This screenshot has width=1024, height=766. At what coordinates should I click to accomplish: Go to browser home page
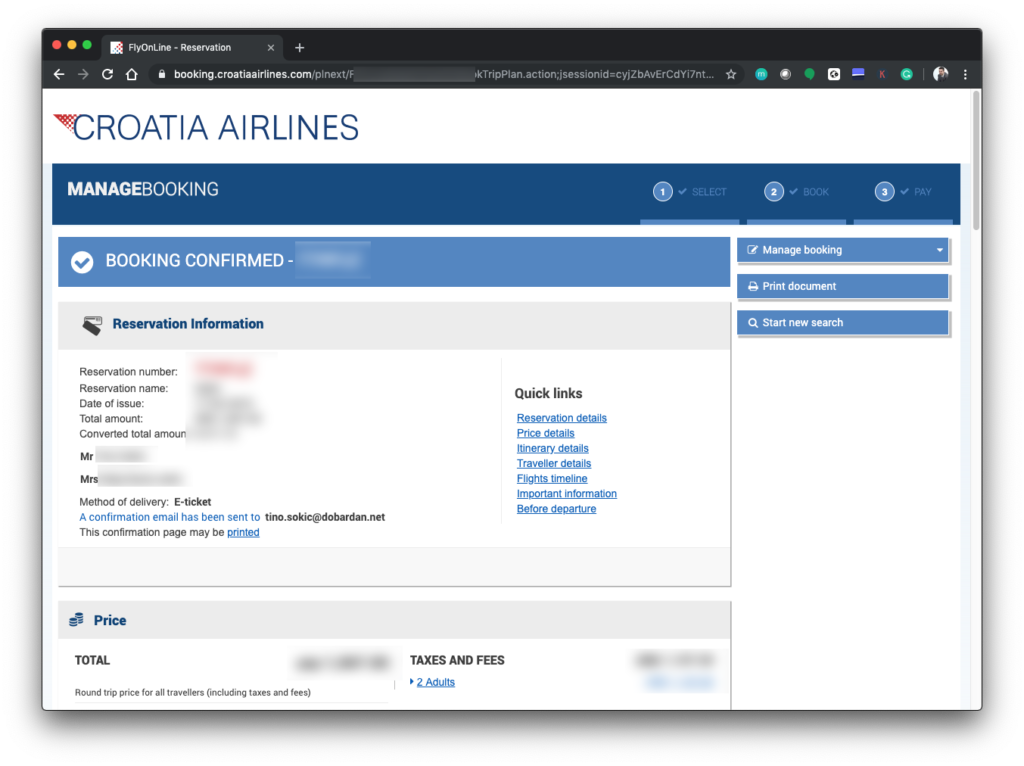coord(132,74)
